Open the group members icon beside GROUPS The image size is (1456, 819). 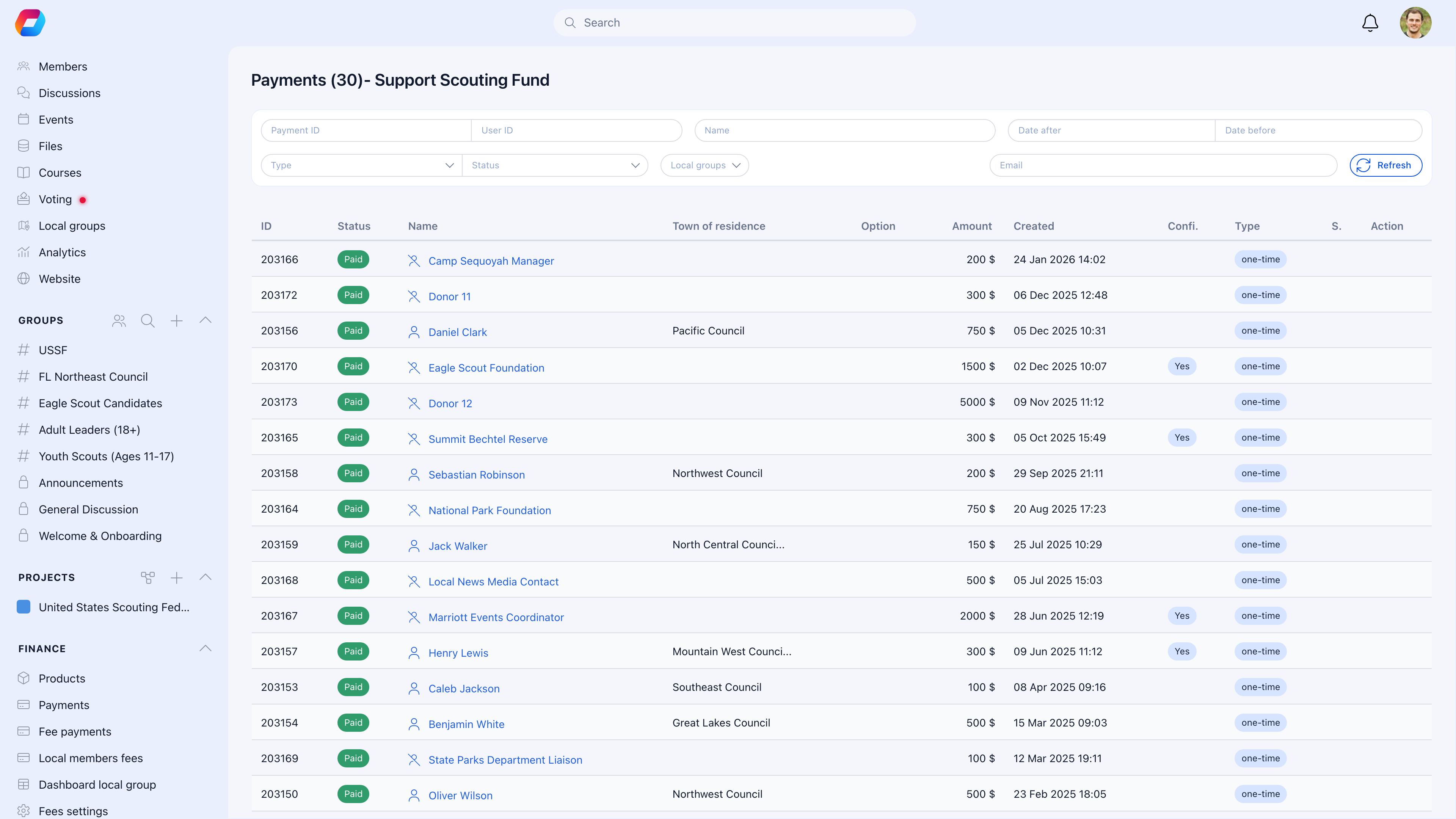tap(119, 320)
